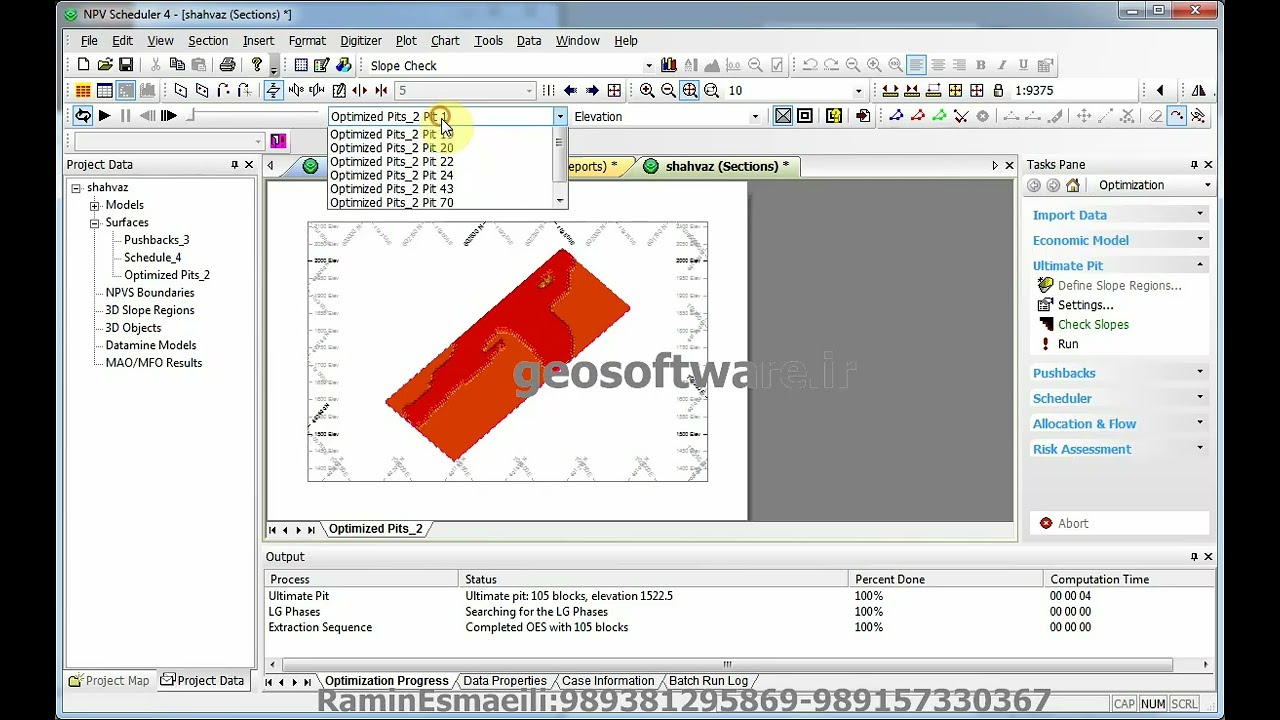Click the green polygon drawing tool
Viewport: 1280px width, 720px height.
[939, 116]
